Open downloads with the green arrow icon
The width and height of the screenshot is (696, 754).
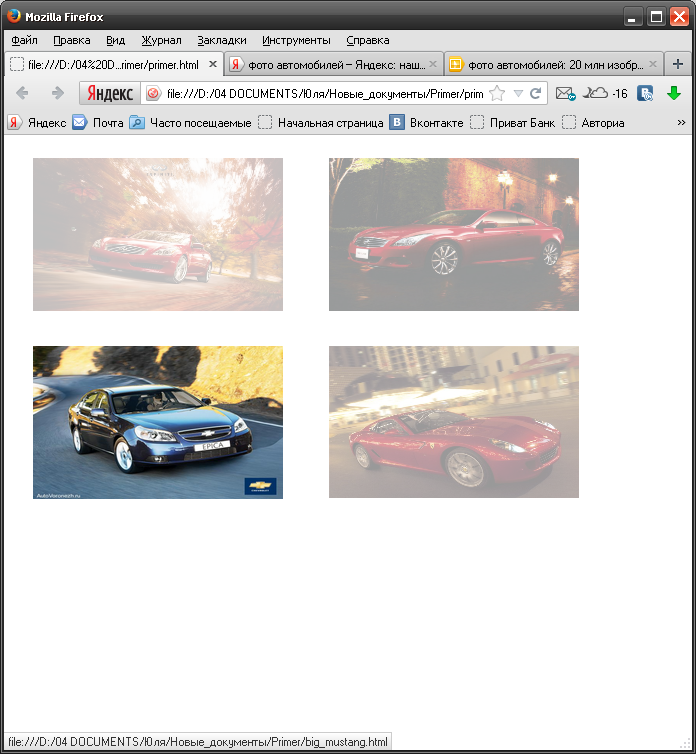point(674,93)
